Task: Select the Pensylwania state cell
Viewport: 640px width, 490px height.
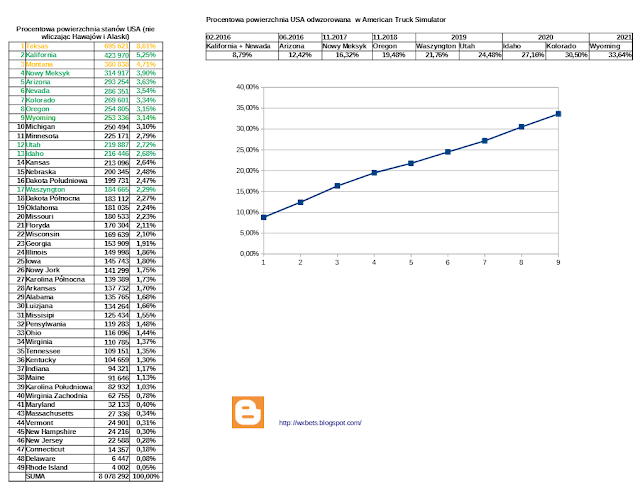Action: coord(60,324)
